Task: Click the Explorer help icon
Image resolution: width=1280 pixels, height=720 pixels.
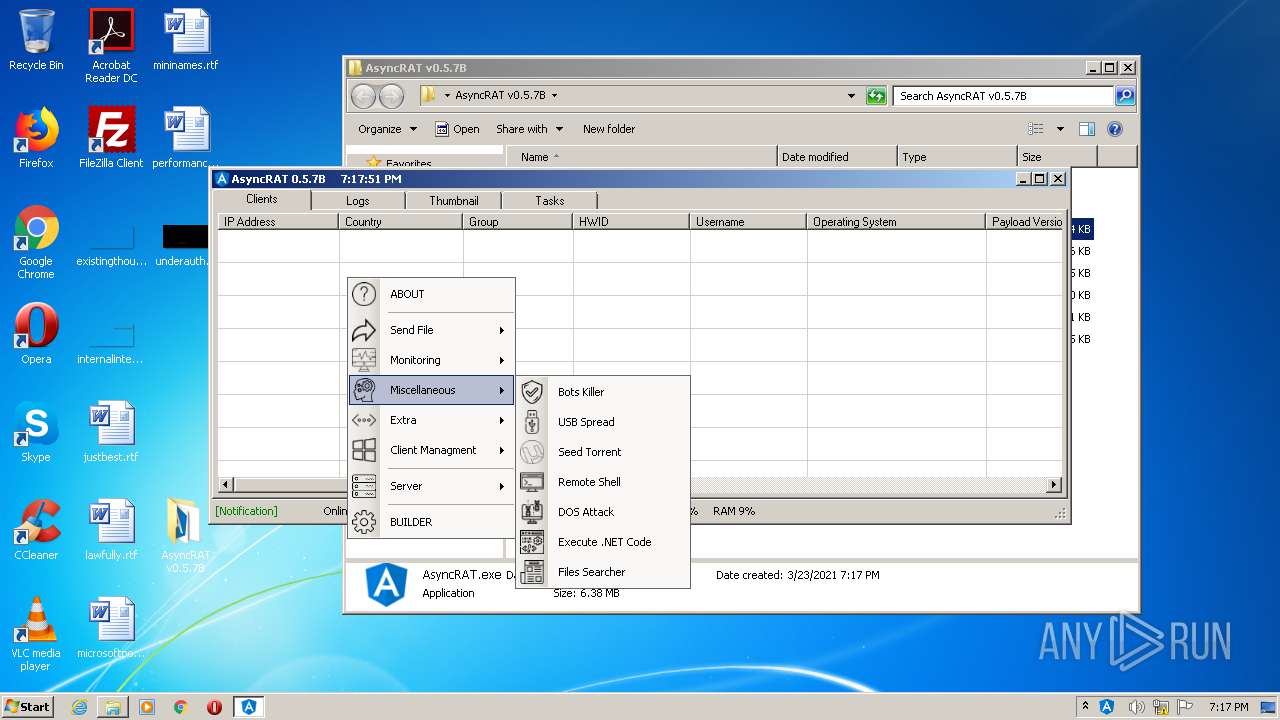Action: click(x=1115, y=129)
